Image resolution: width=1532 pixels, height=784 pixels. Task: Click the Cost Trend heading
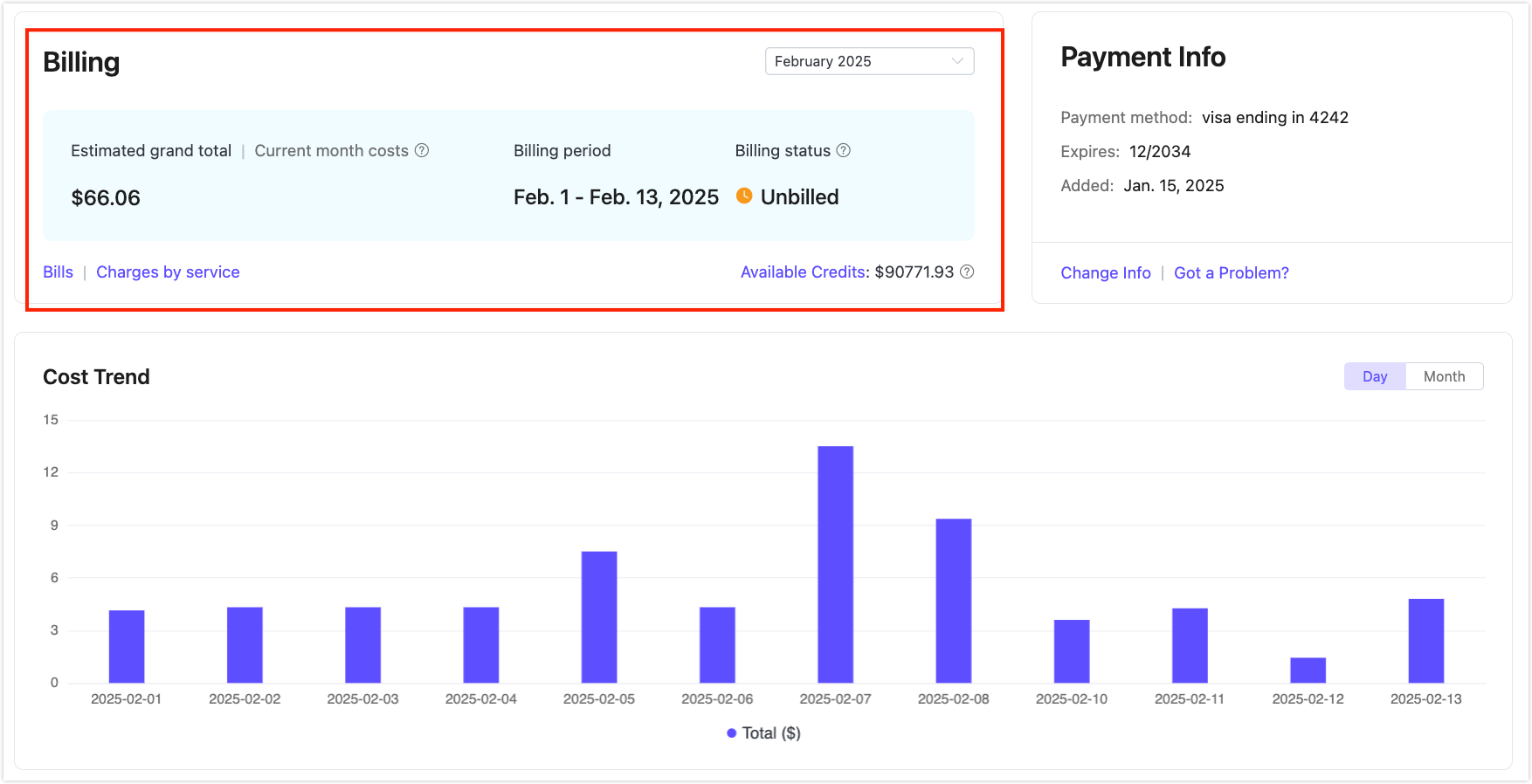click(96, 376)
